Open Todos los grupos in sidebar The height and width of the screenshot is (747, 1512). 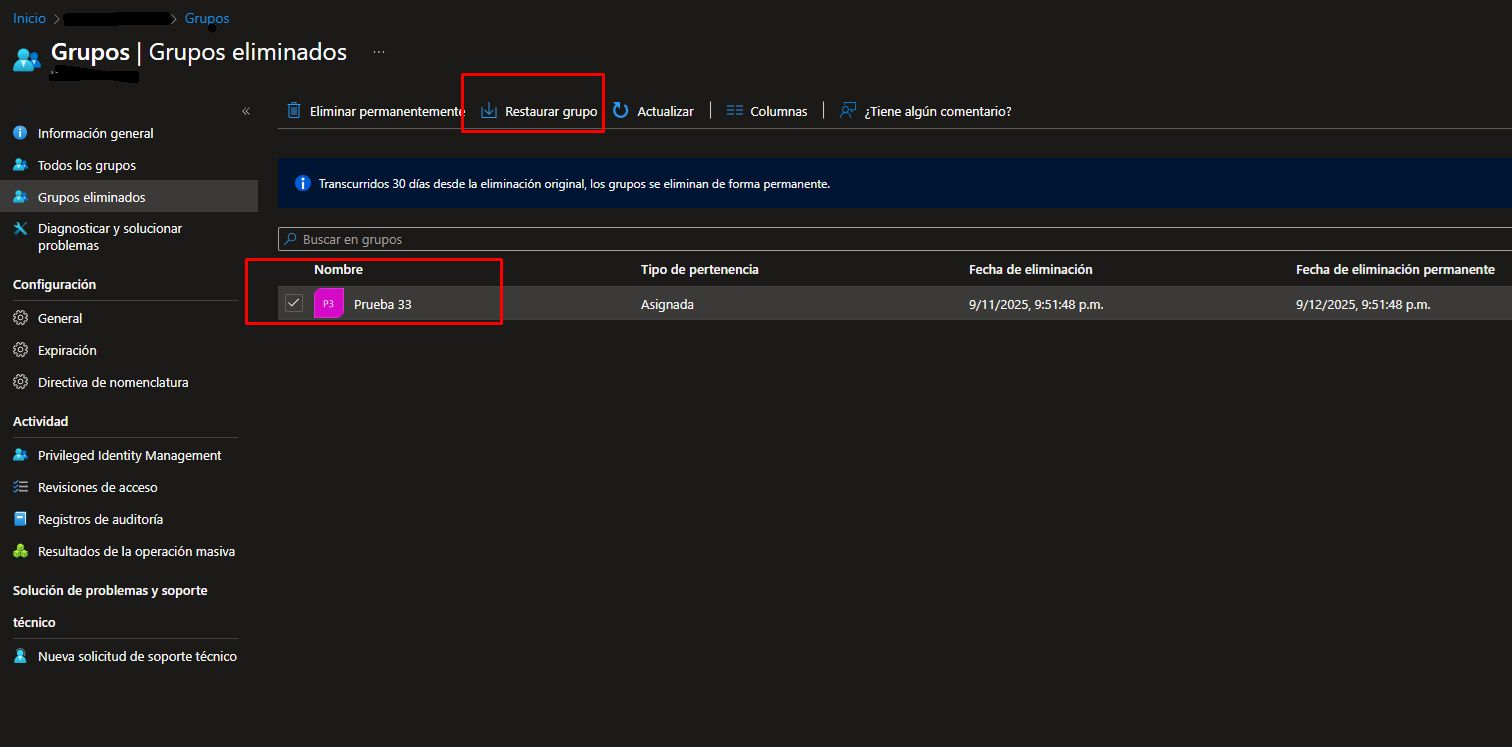pos(86,165)
